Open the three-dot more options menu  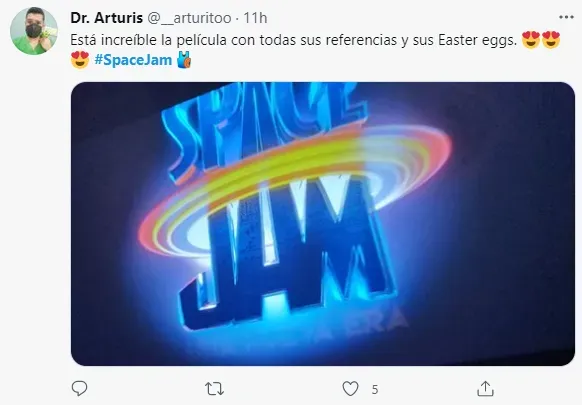coord(566,17)
